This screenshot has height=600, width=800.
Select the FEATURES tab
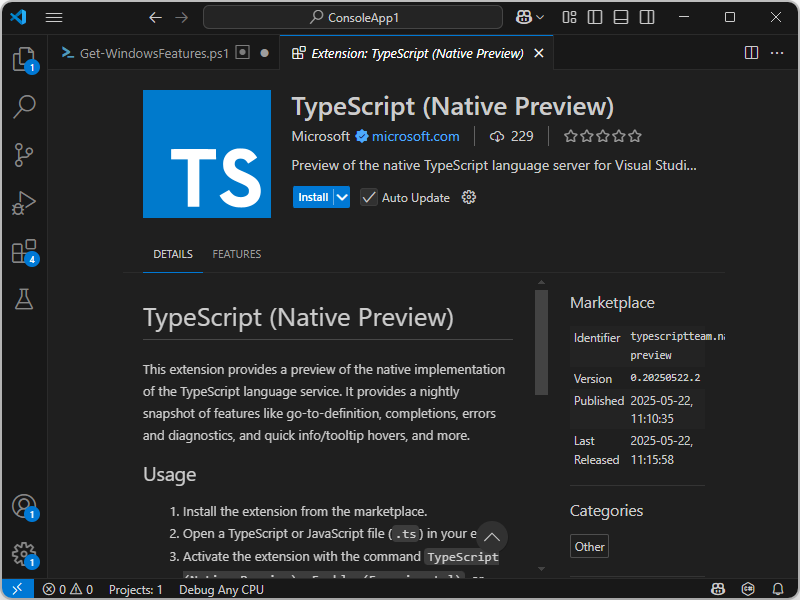click(237, 254)
